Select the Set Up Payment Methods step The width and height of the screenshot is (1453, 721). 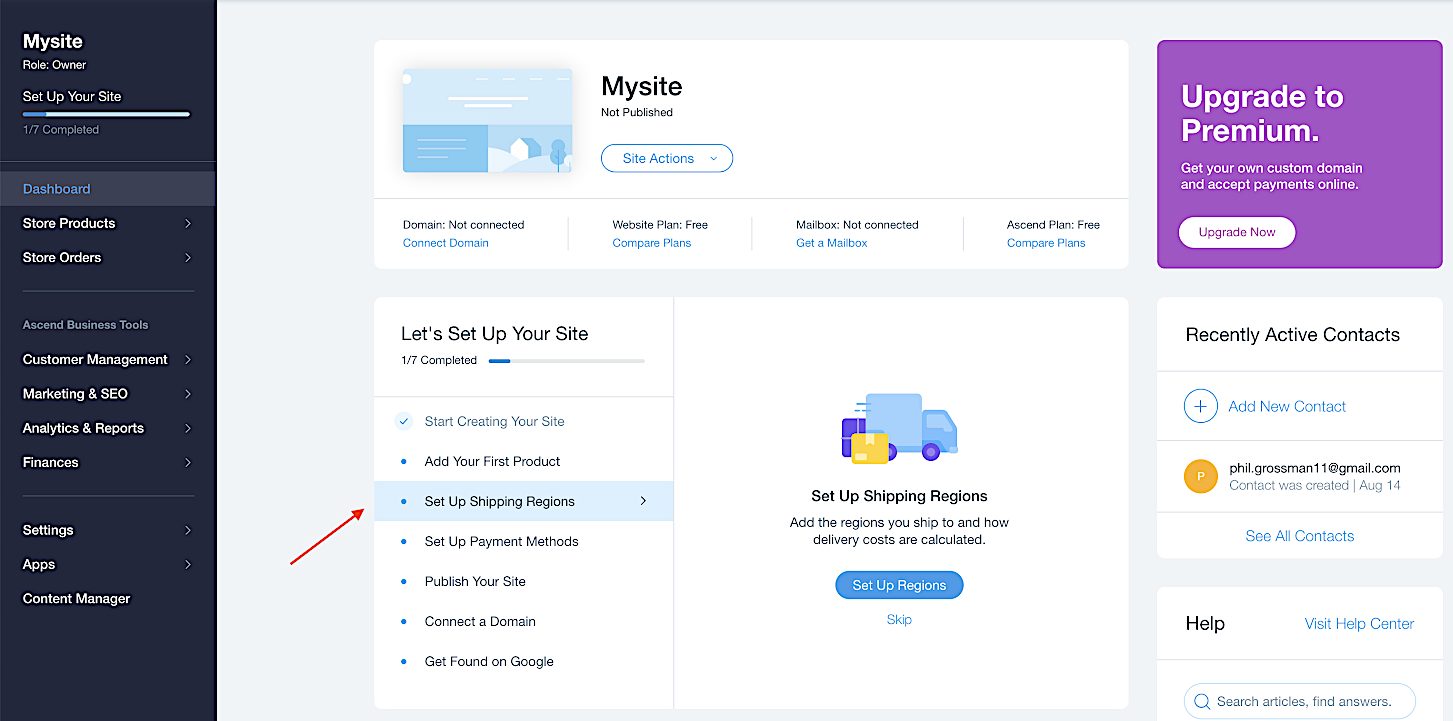(x=501, y=541)
